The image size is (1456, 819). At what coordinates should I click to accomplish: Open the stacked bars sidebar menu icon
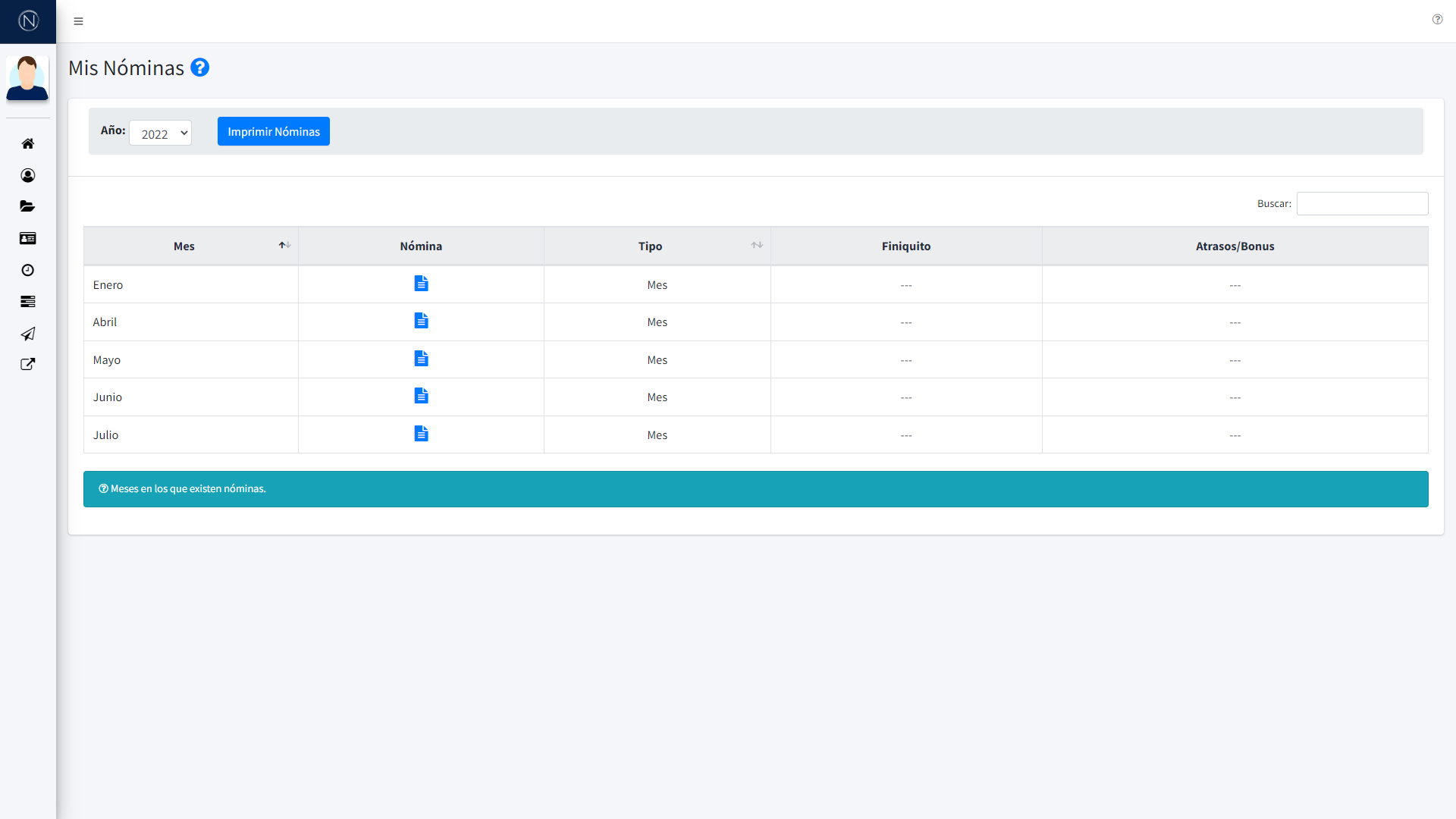28,302
